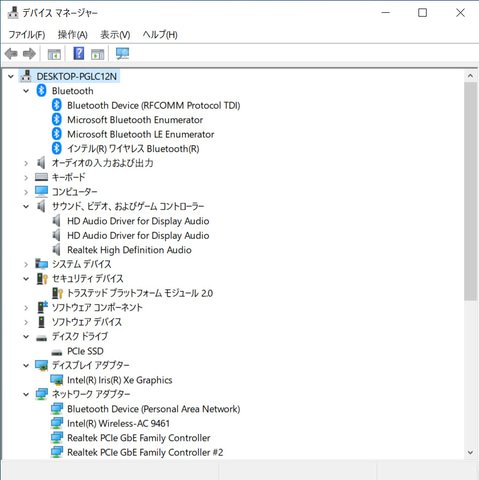The height and width of the screenshot is (480, 479).
Task: Click the icon of ソフトウェア デバイス
Action: (41, 322)
